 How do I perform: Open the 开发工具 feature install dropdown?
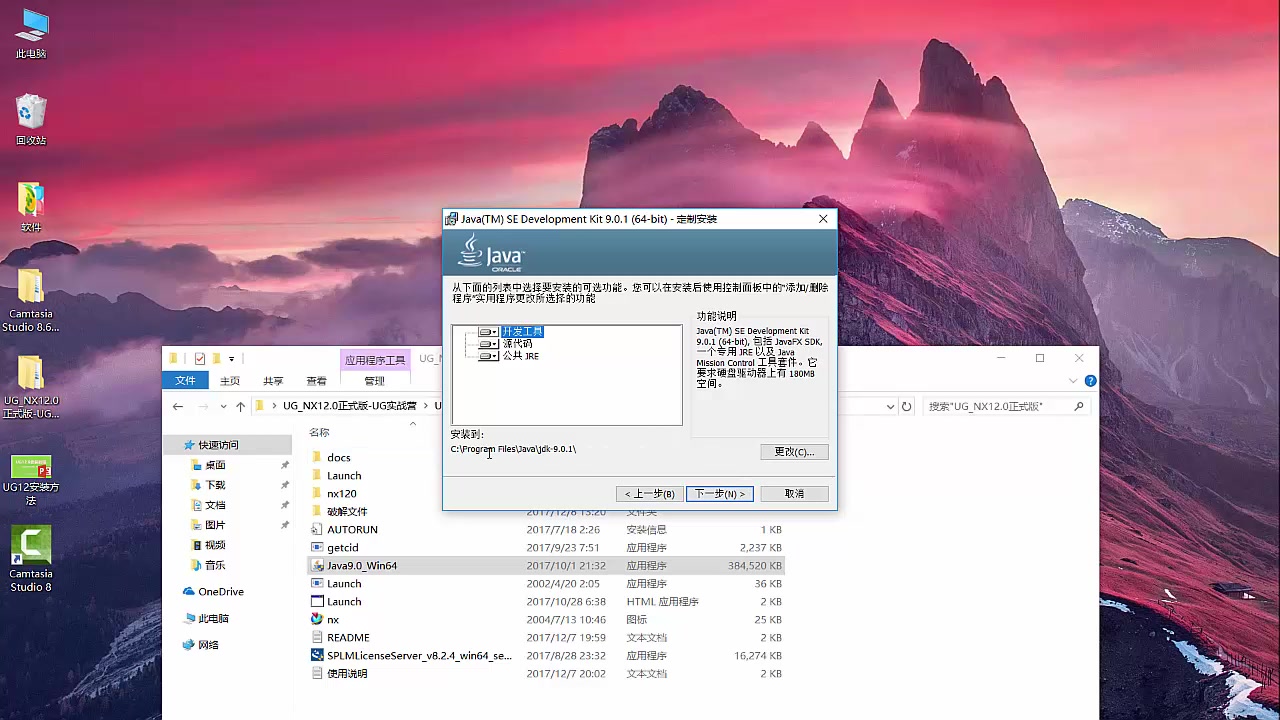coord(488,332)
